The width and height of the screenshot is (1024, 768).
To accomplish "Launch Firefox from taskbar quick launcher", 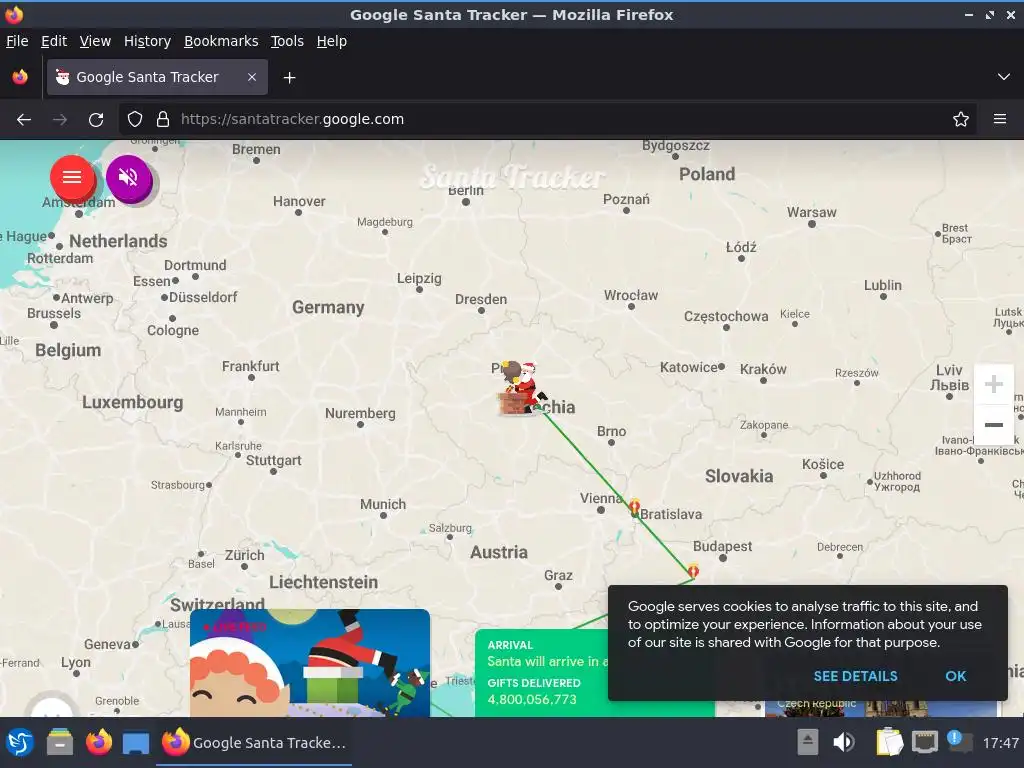I will 99,743.
